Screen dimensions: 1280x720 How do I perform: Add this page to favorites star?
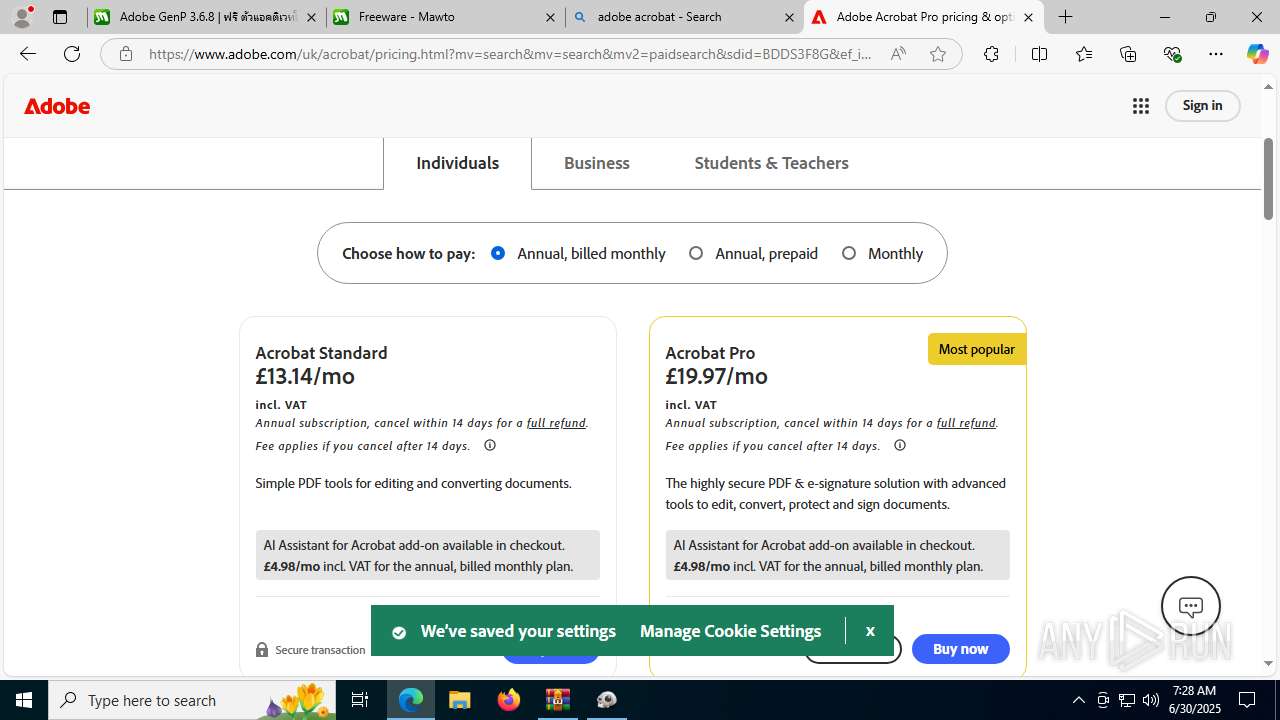tap(937, 54)
